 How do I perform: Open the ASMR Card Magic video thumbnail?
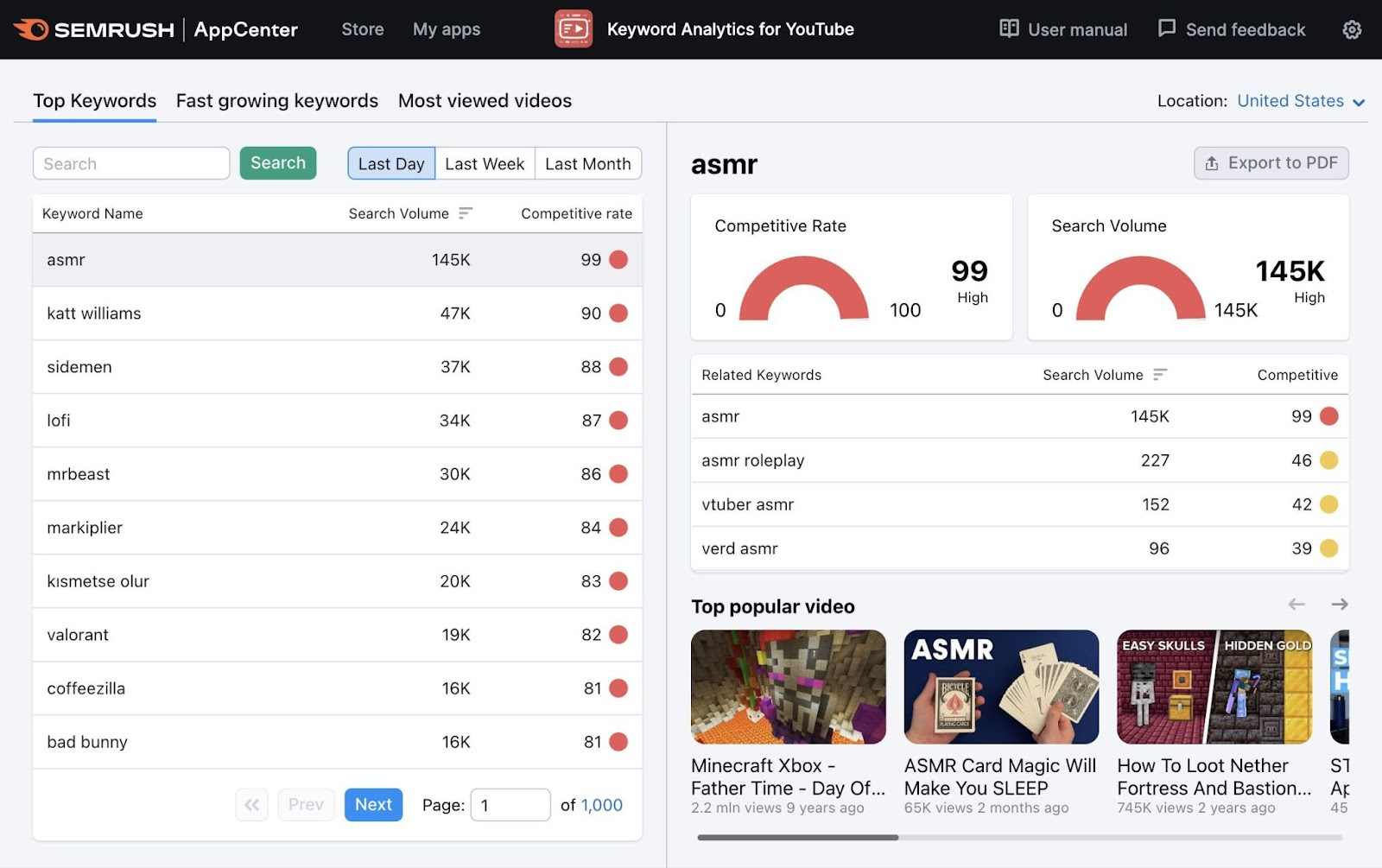[x=1001, y=687]
